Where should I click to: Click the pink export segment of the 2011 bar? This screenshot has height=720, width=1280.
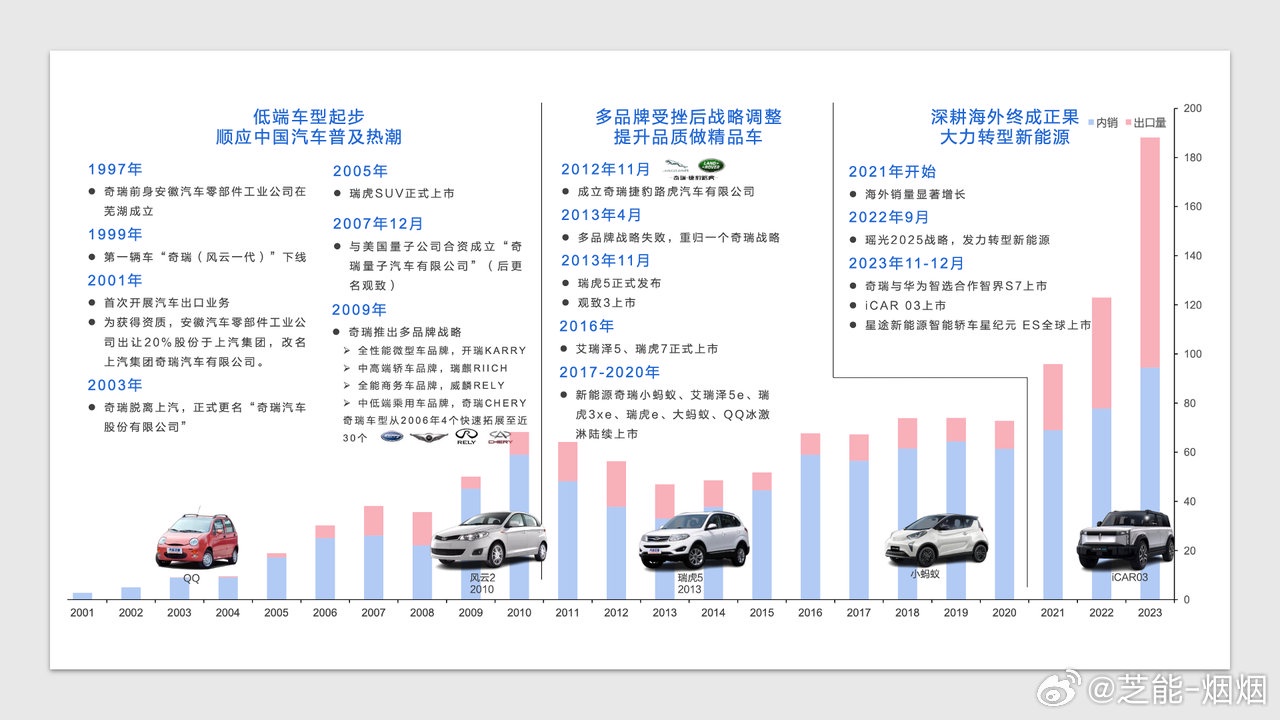point(567,461)
